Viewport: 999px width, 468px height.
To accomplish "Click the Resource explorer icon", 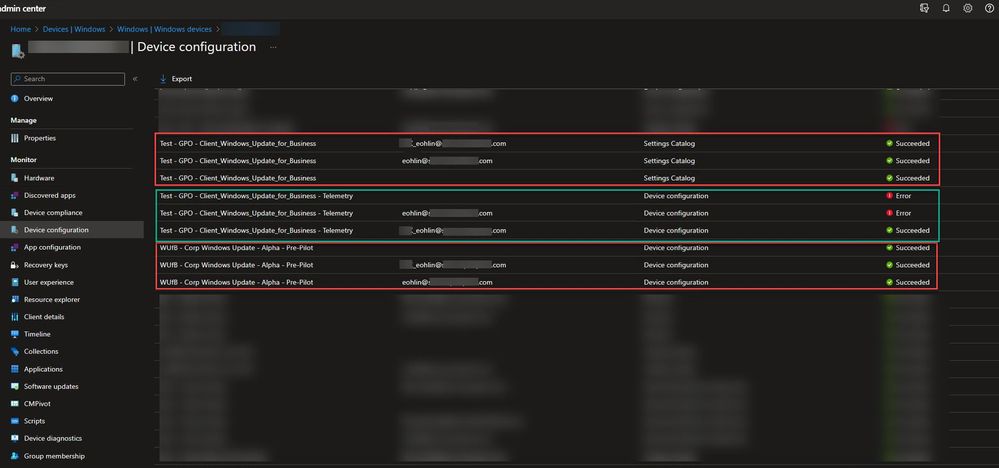I will [x=15, y=299].
